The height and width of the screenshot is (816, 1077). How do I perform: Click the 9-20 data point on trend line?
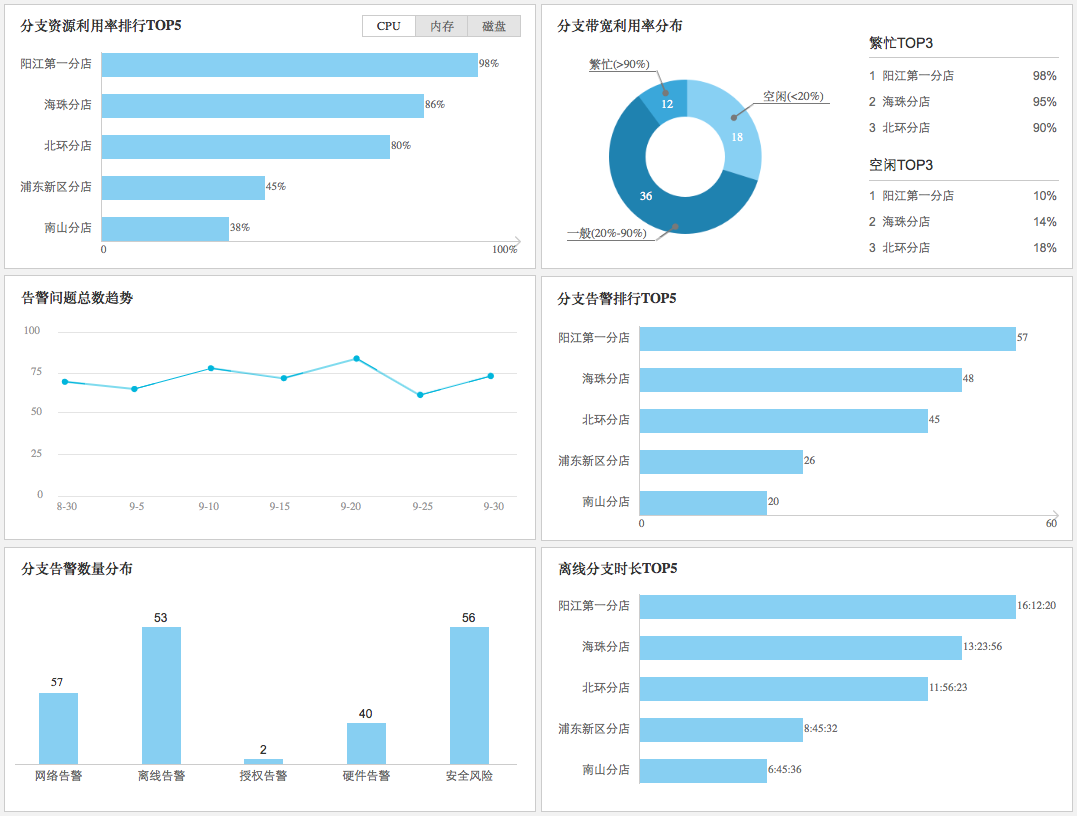[x=356, y=358]
